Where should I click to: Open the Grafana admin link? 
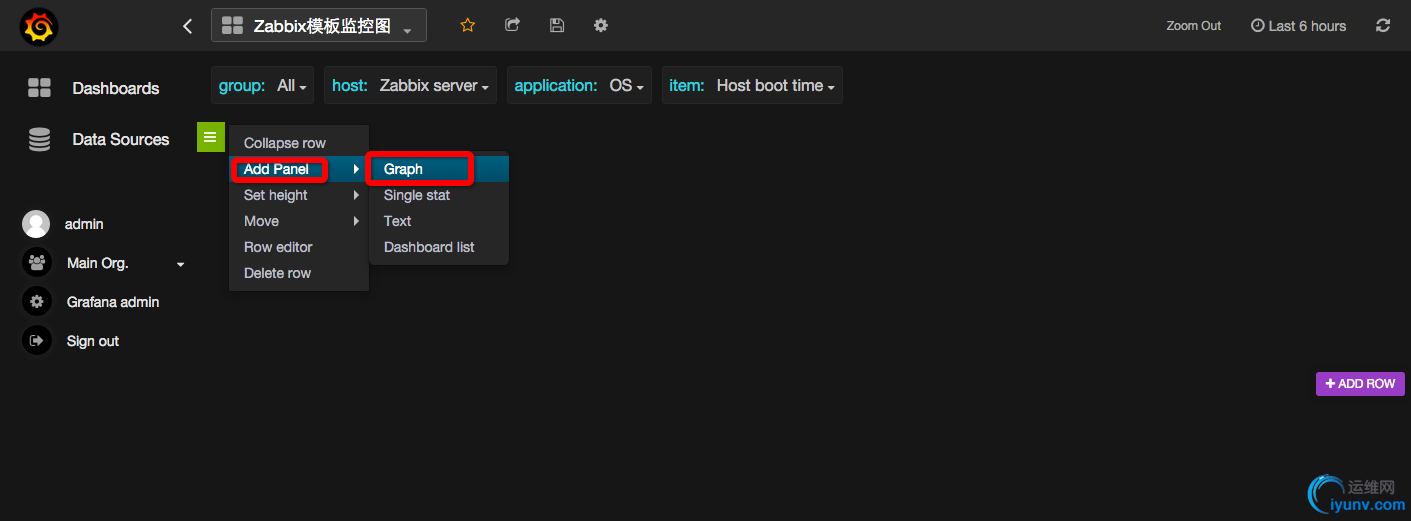pyautogui.click(x=113, y=302)
